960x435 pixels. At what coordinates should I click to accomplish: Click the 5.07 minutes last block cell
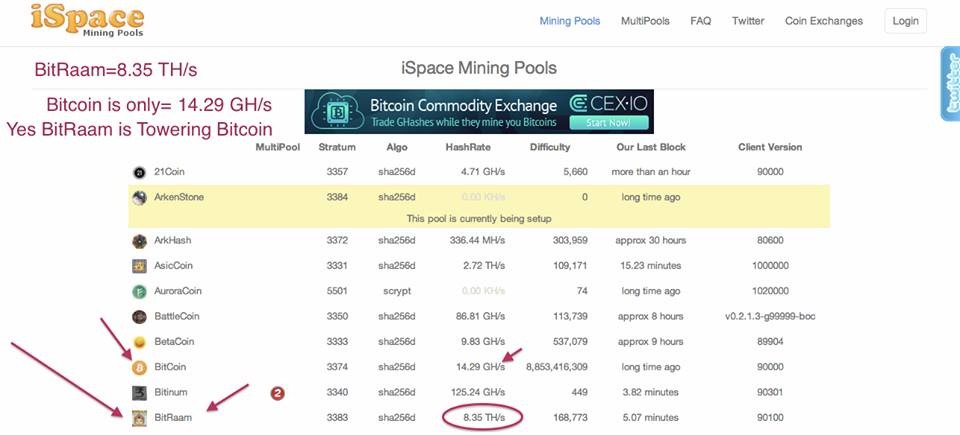pos(651,418)
